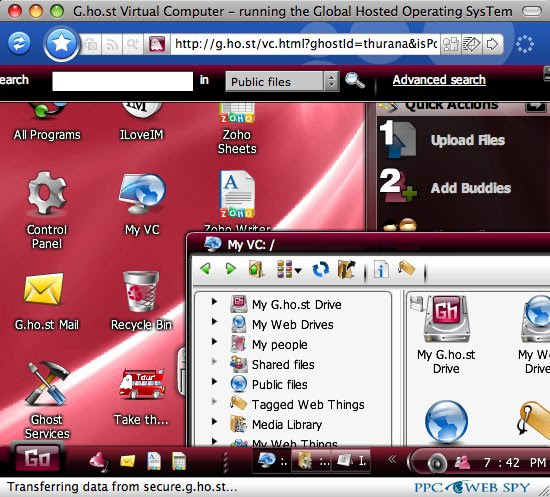Image resolution: width=550 pixels, height=497 pixels.
Task: Expand My Web Drives tree node
Action: (x=214, y=321)
